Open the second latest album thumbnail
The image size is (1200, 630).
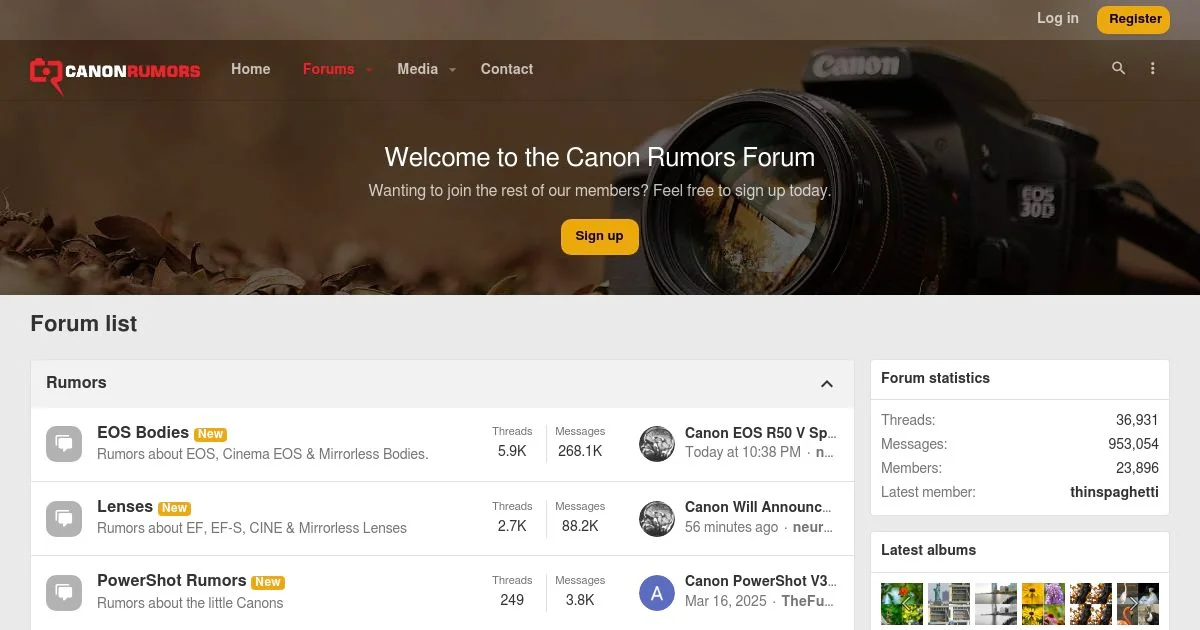pos(949,604)
